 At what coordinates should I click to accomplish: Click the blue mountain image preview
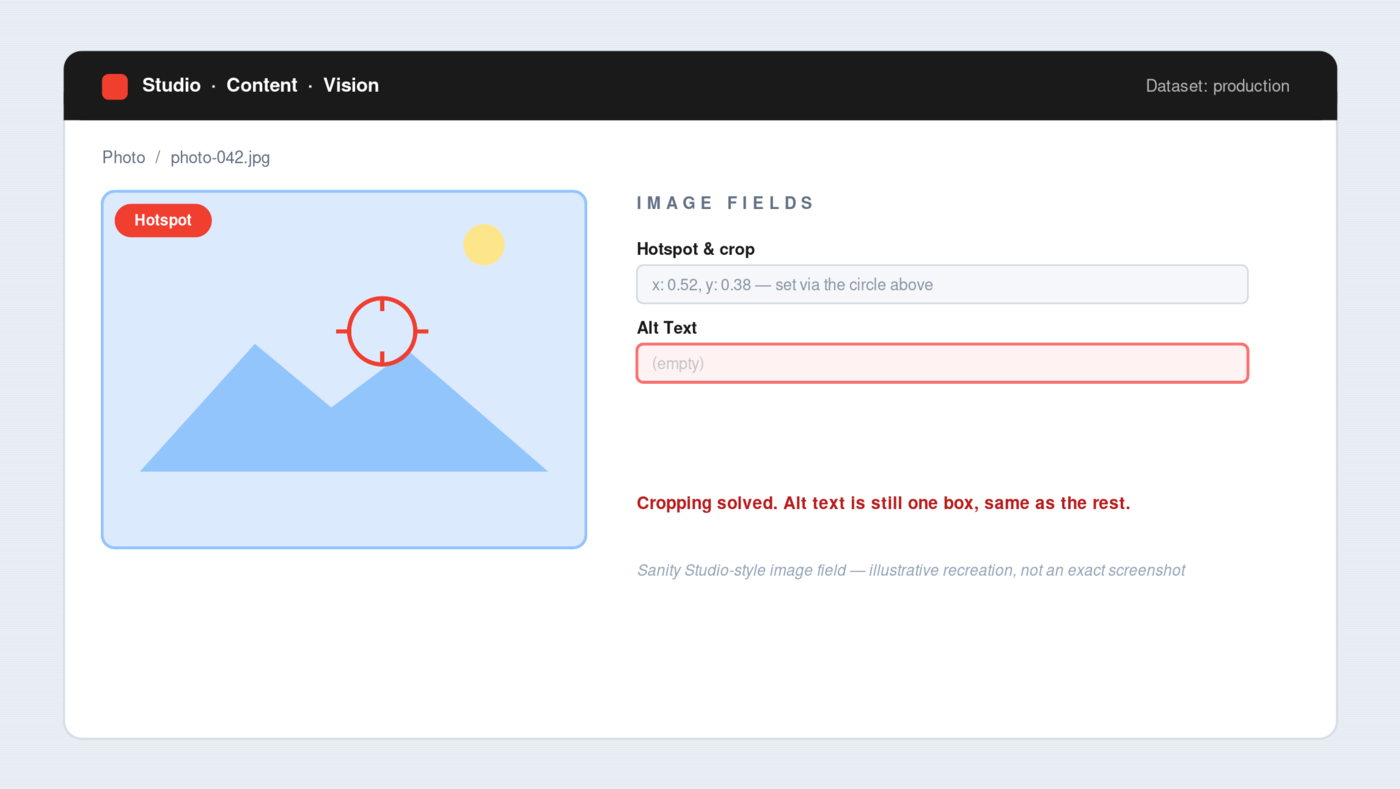click(344, 369)
